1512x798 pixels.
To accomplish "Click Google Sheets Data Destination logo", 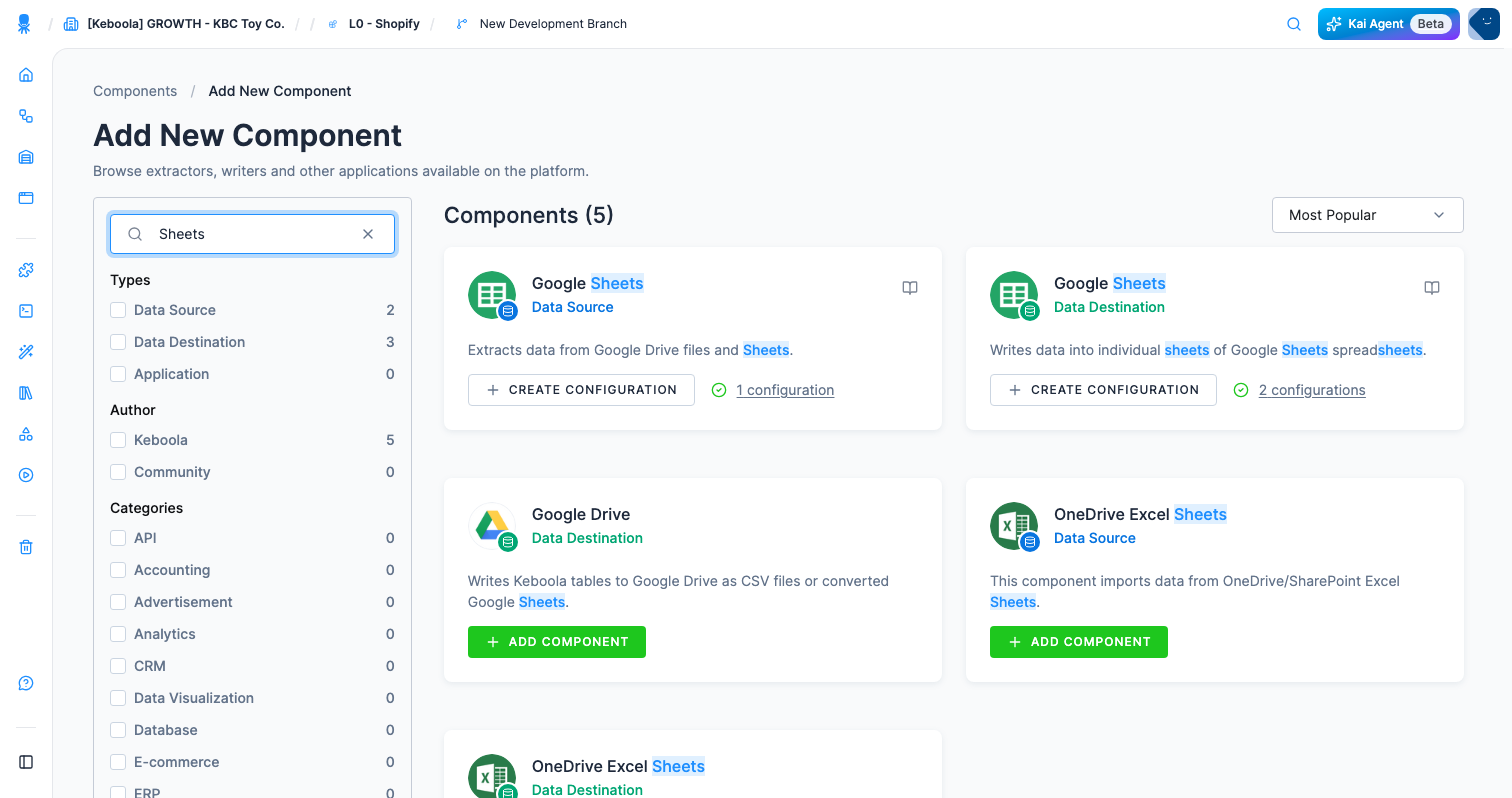I will pos(1014,296).
